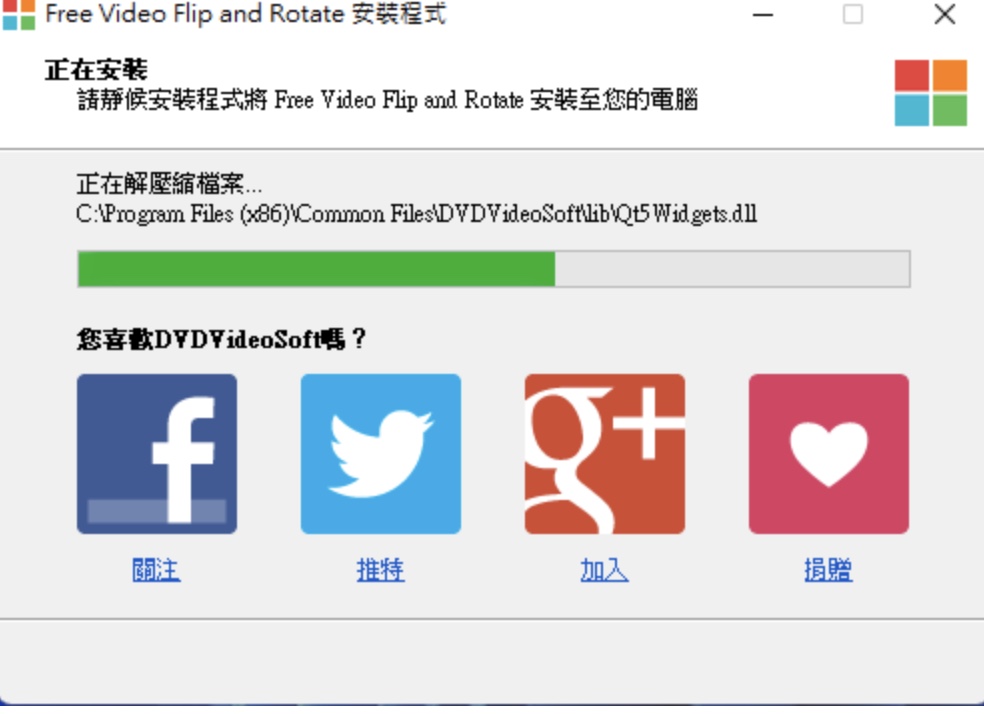Viewport: 984px width, 714px height.
Task: Click the 正在解壓縮檔案 status text
Action: [x=169, y=184]
